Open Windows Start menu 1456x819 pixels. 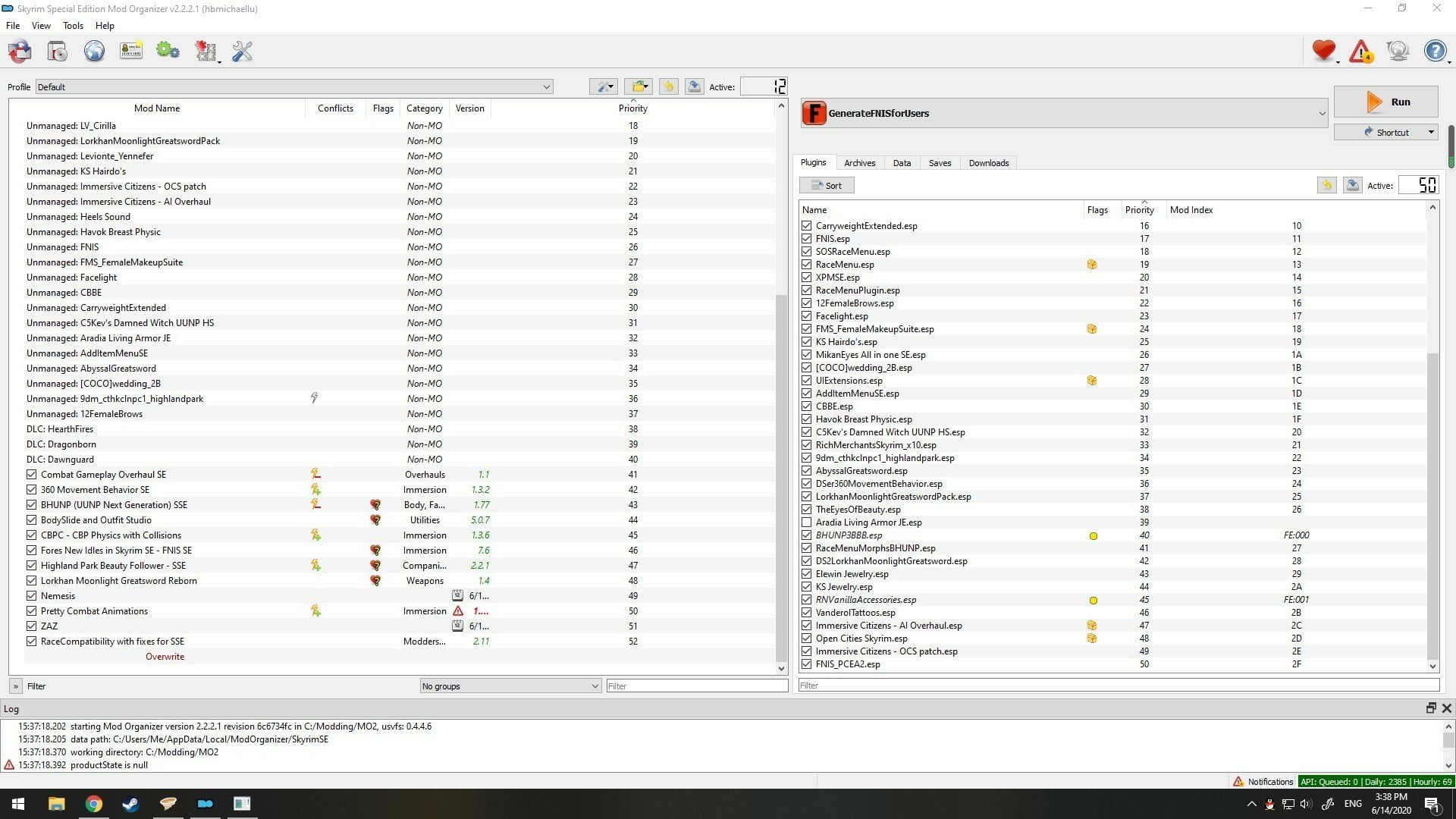(x=18, y=803)
